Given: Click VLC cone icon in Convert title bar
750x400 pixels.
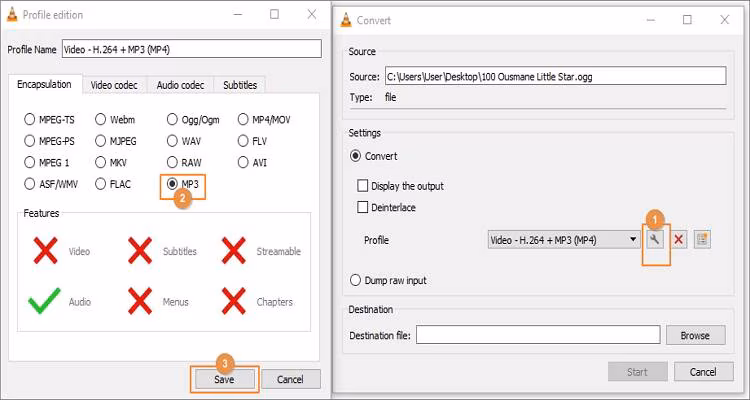Looking at the screenshot, I should (347, 19).
